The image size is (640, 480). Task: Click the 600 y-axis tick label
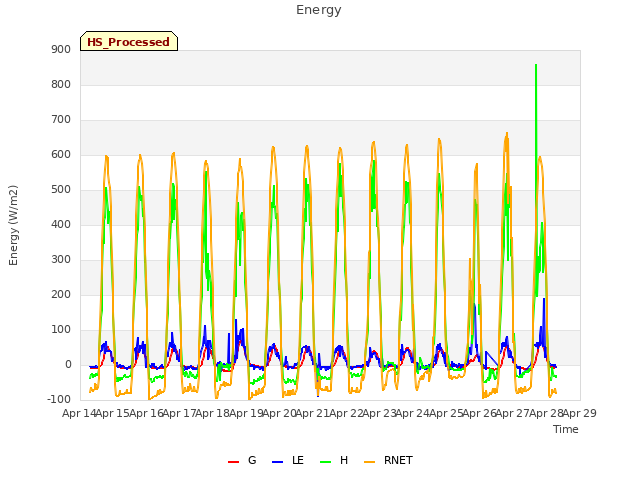click(x=61, y=155)
